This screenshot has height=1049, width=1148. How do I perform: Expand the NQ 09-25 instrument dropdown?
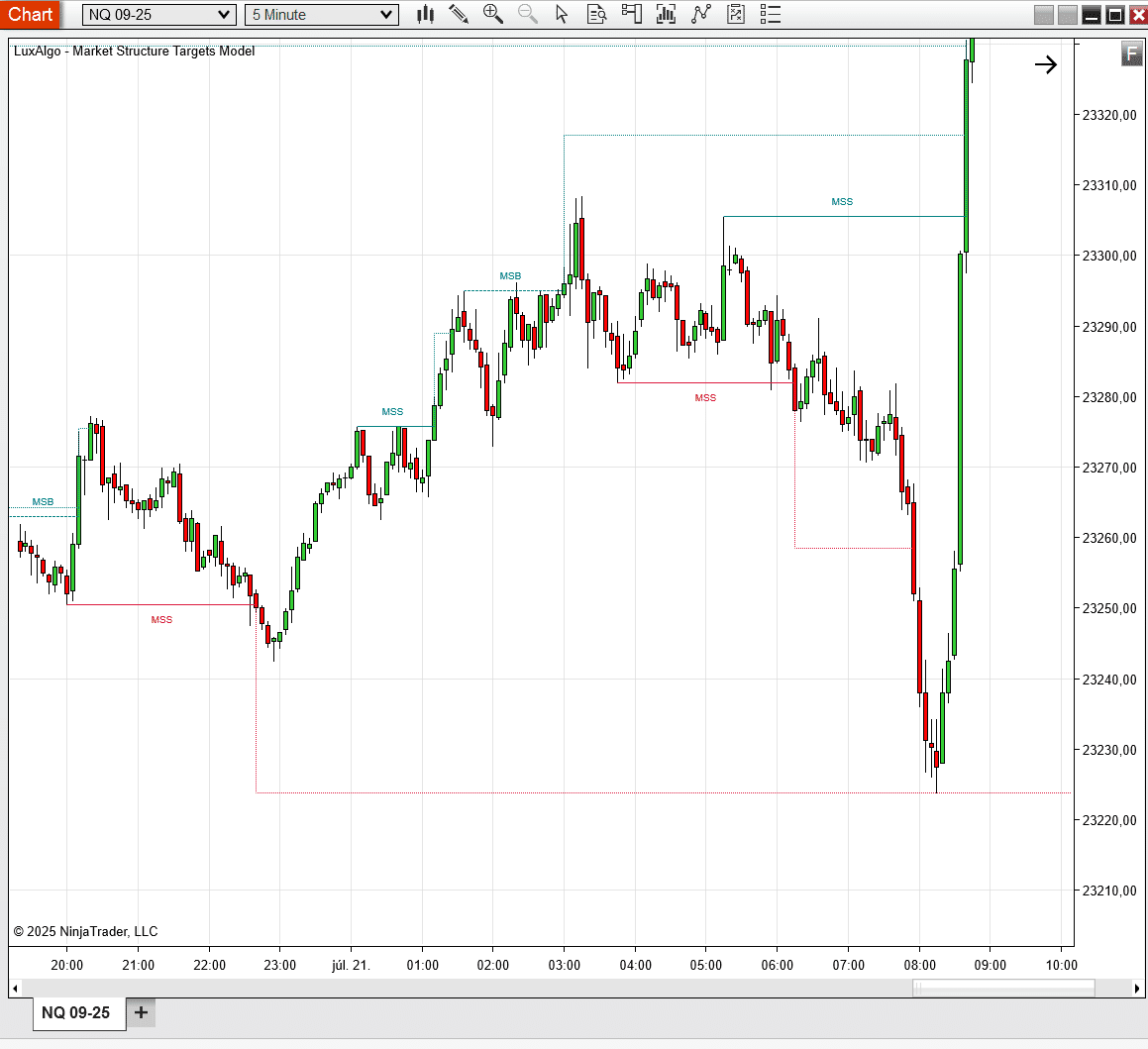[x=224, y=15]
